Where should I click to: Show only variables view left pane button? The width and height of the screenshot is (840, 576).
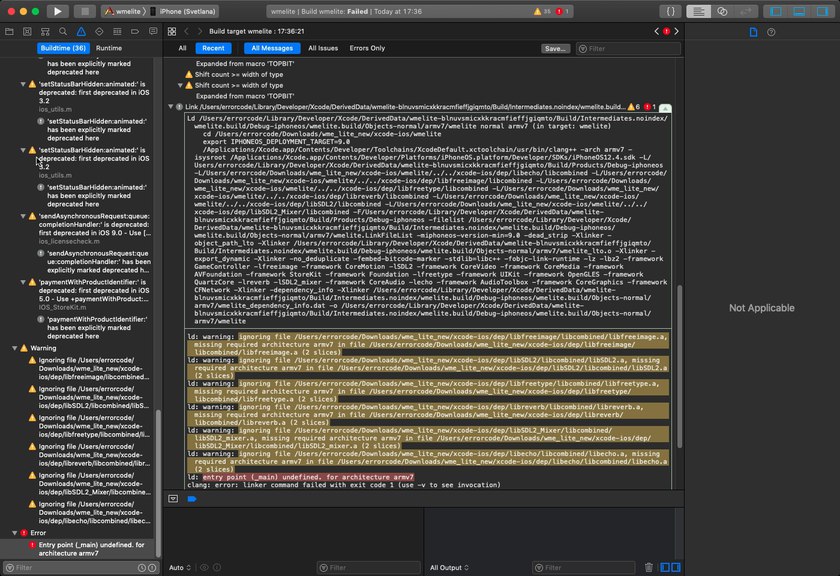click(x=665, y=567)
